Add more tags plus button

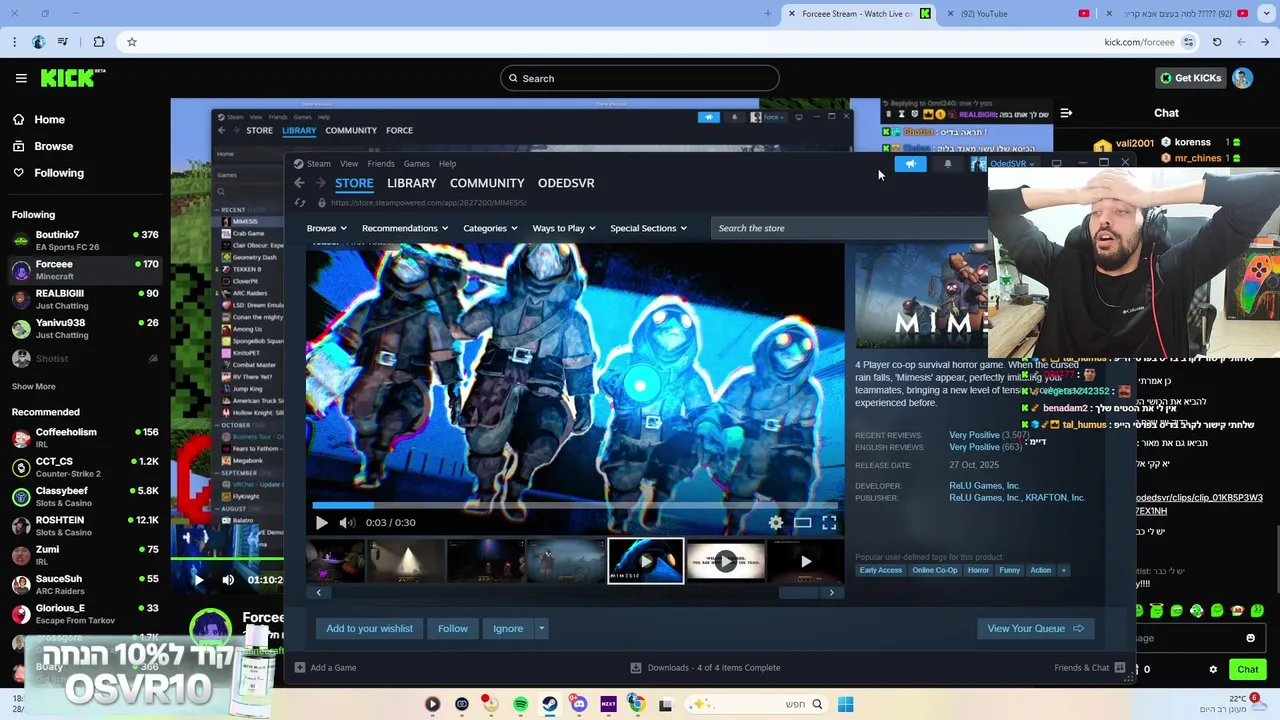(x=1063, y=570)
